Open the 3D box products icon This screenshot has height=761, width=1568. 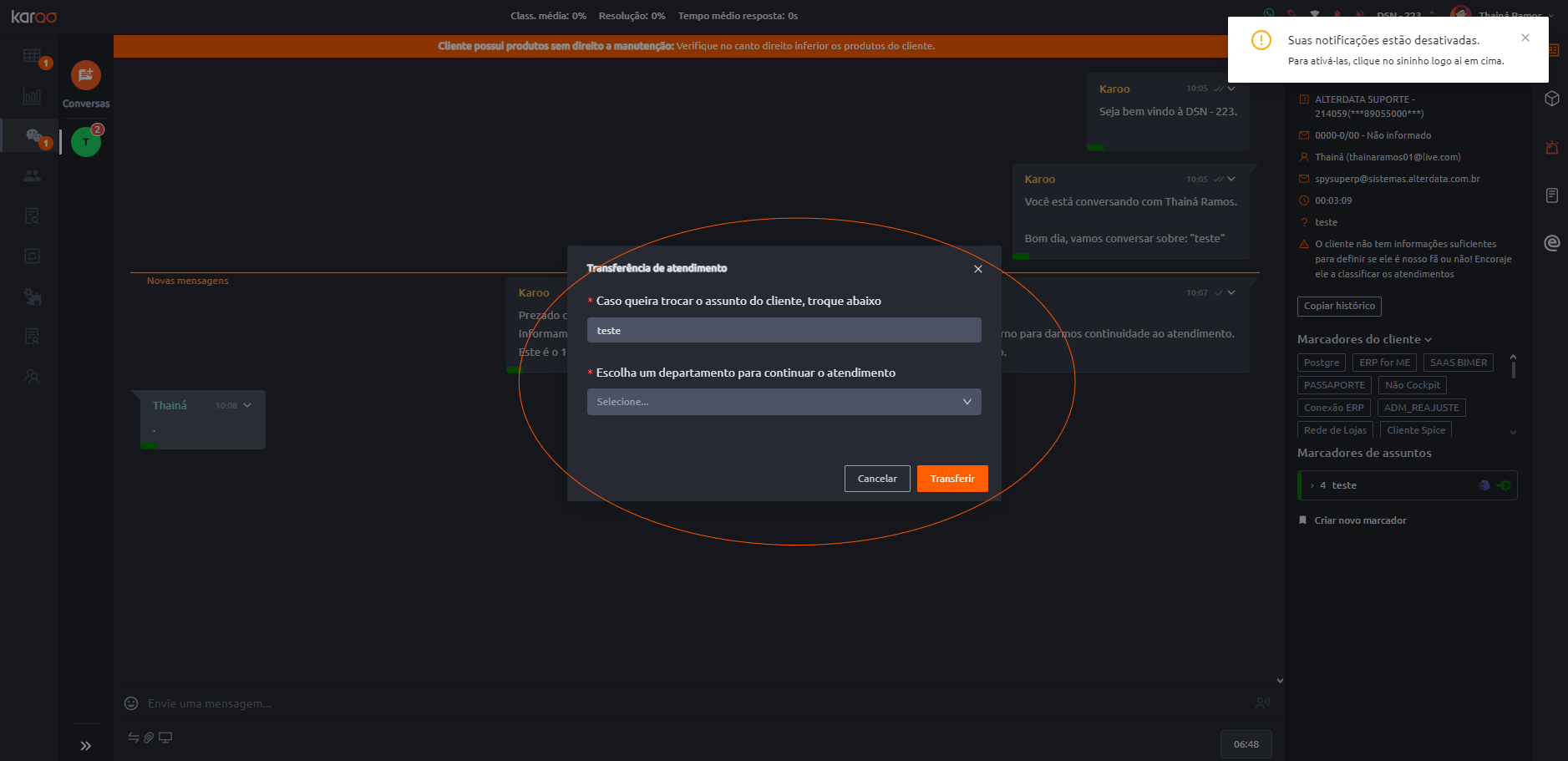tap(1552, 99)
